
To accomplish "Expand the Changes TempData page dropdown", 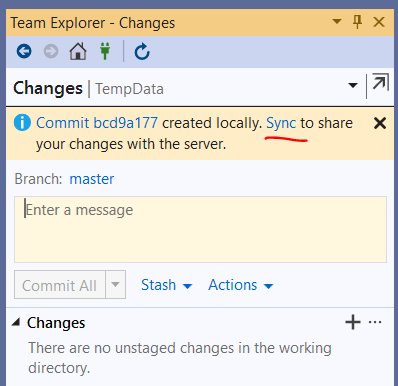I will tap(353, 85).
